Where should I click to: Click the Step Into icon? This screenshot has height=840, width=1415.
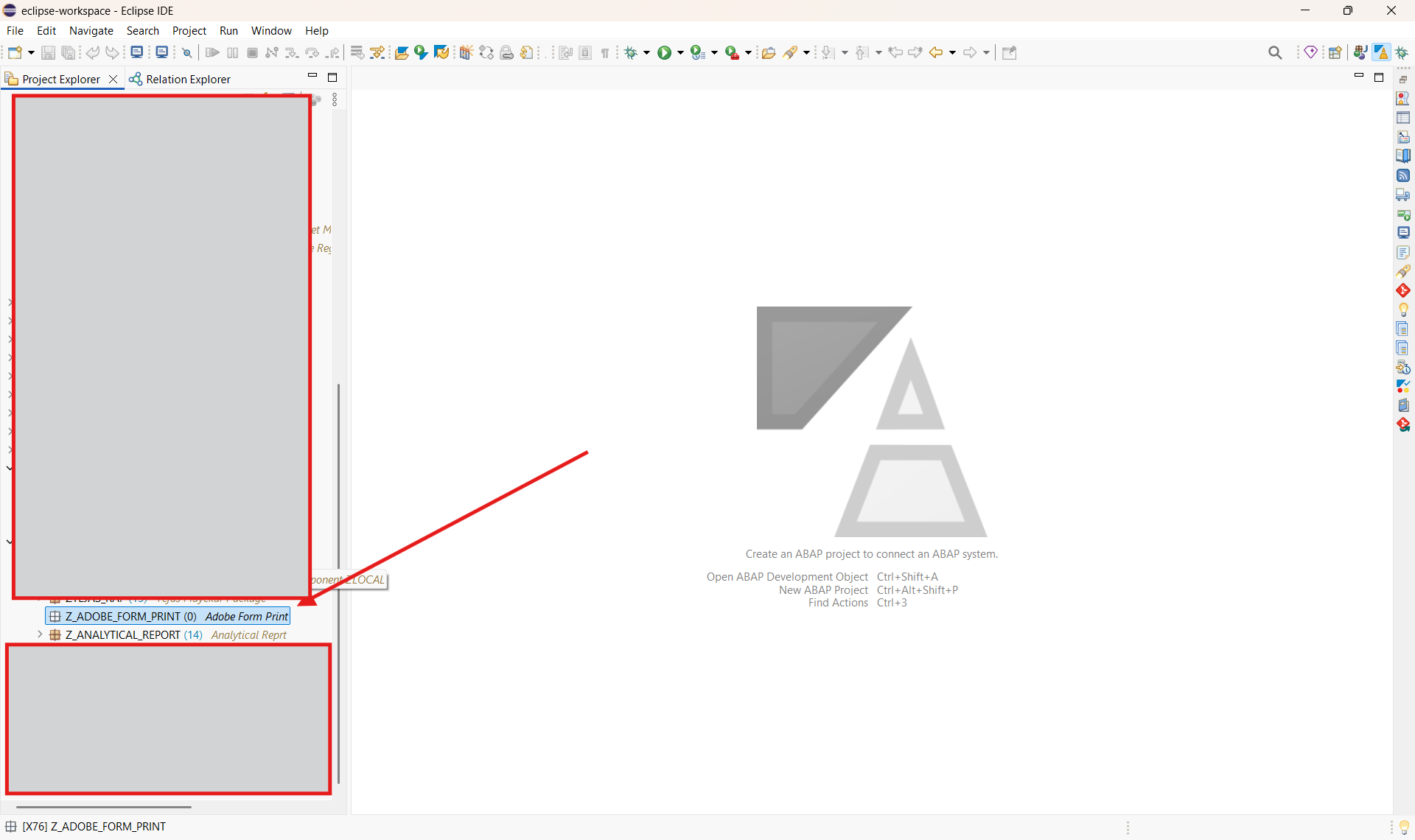click(292, 52)
